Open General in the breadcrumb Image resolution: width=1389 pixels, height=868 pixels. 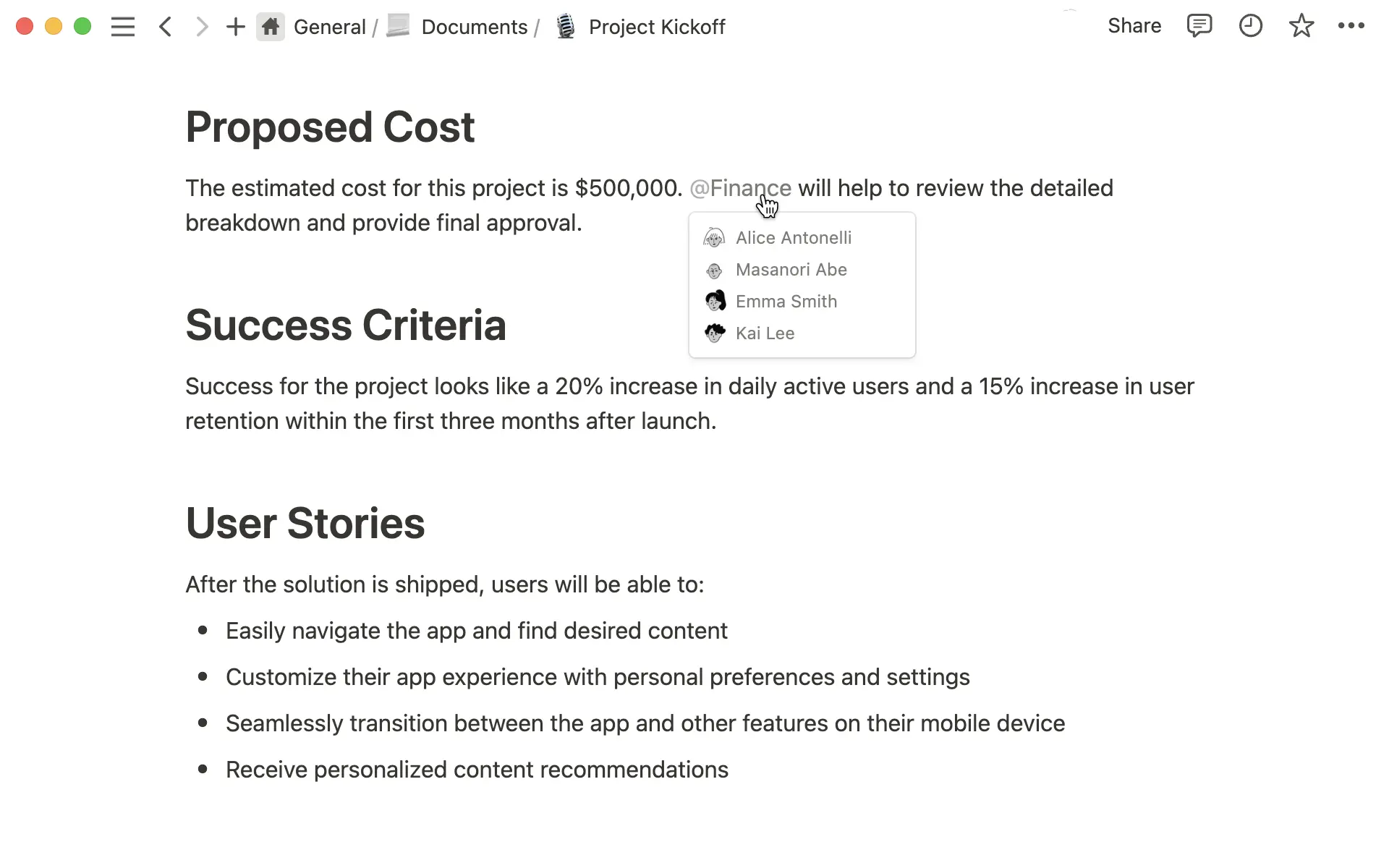point(329,27)
